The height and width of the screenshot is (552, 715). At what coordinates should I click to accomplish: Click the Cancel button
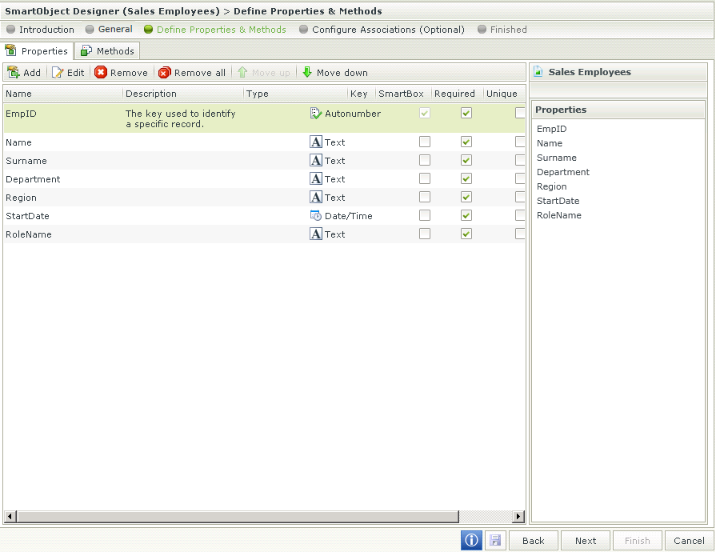point(689,541)
